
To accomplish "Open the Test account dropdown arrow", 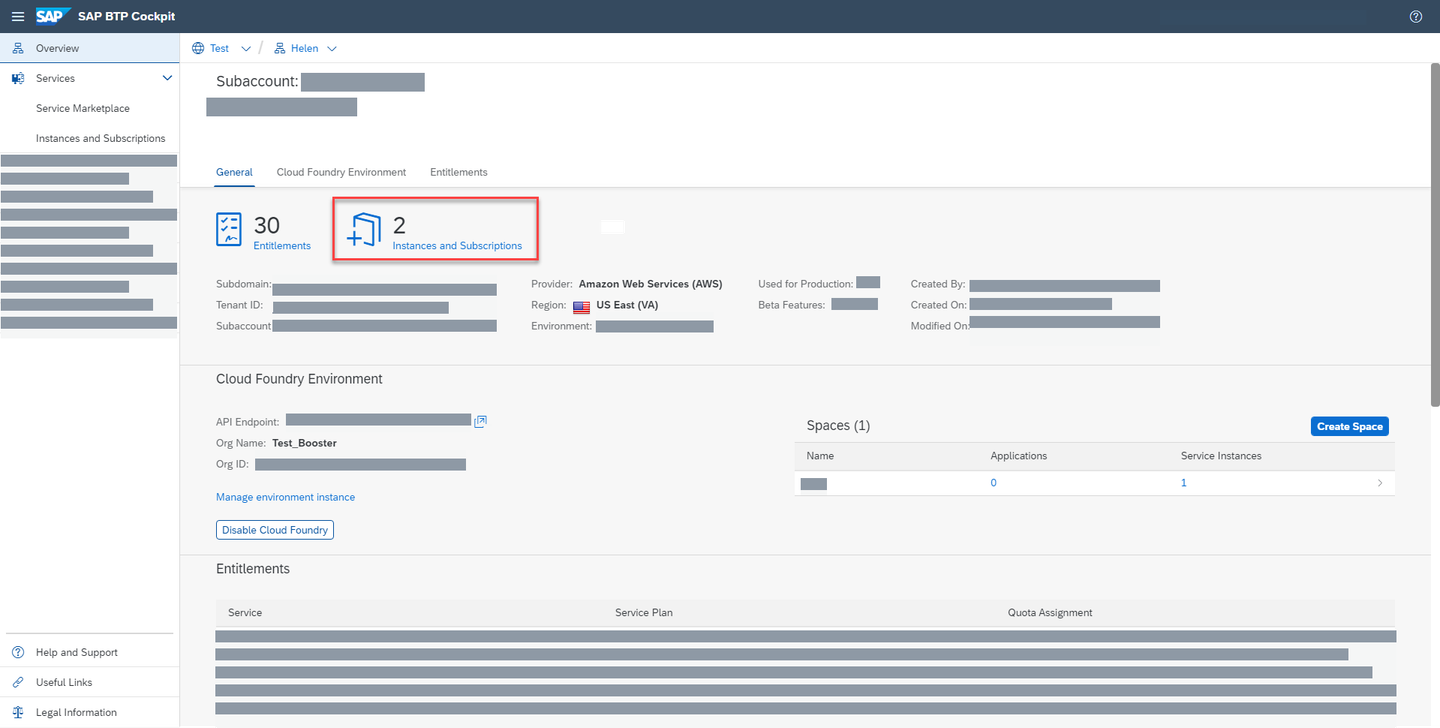I will 246,49.
